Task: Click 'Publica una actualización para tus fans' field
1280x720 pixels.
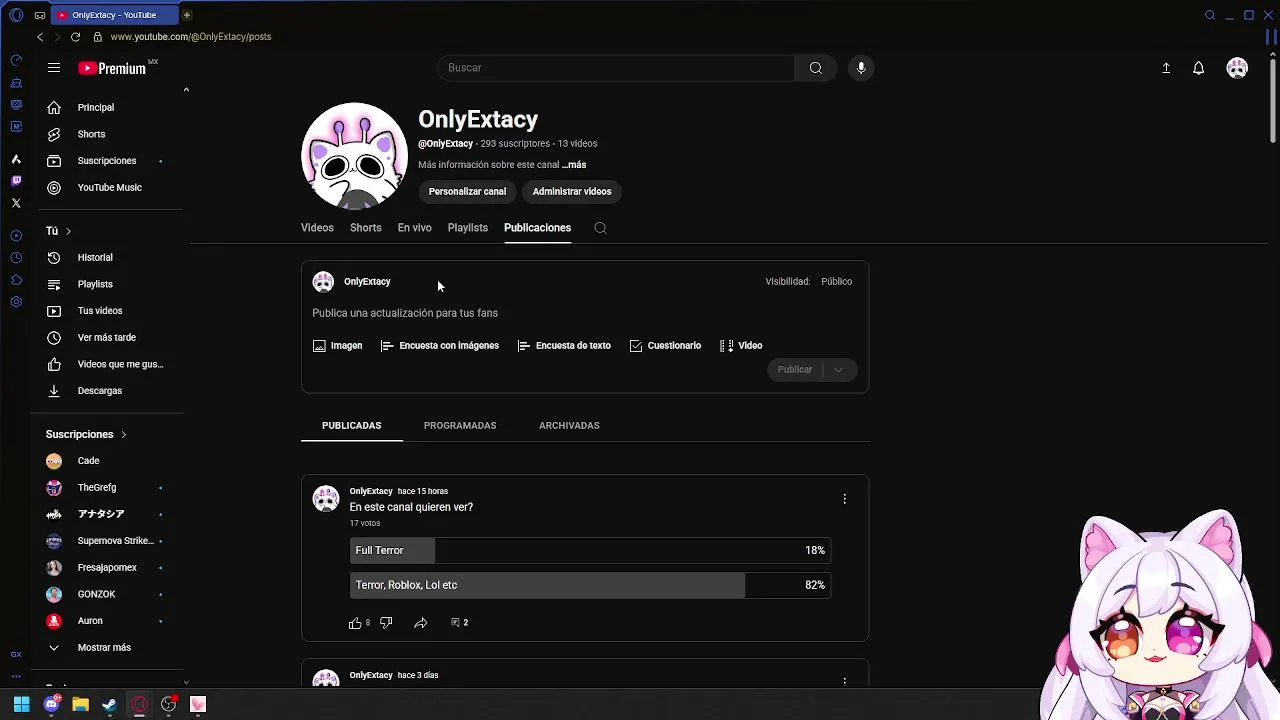Action: pyautogui.click(x=405, y=313)
